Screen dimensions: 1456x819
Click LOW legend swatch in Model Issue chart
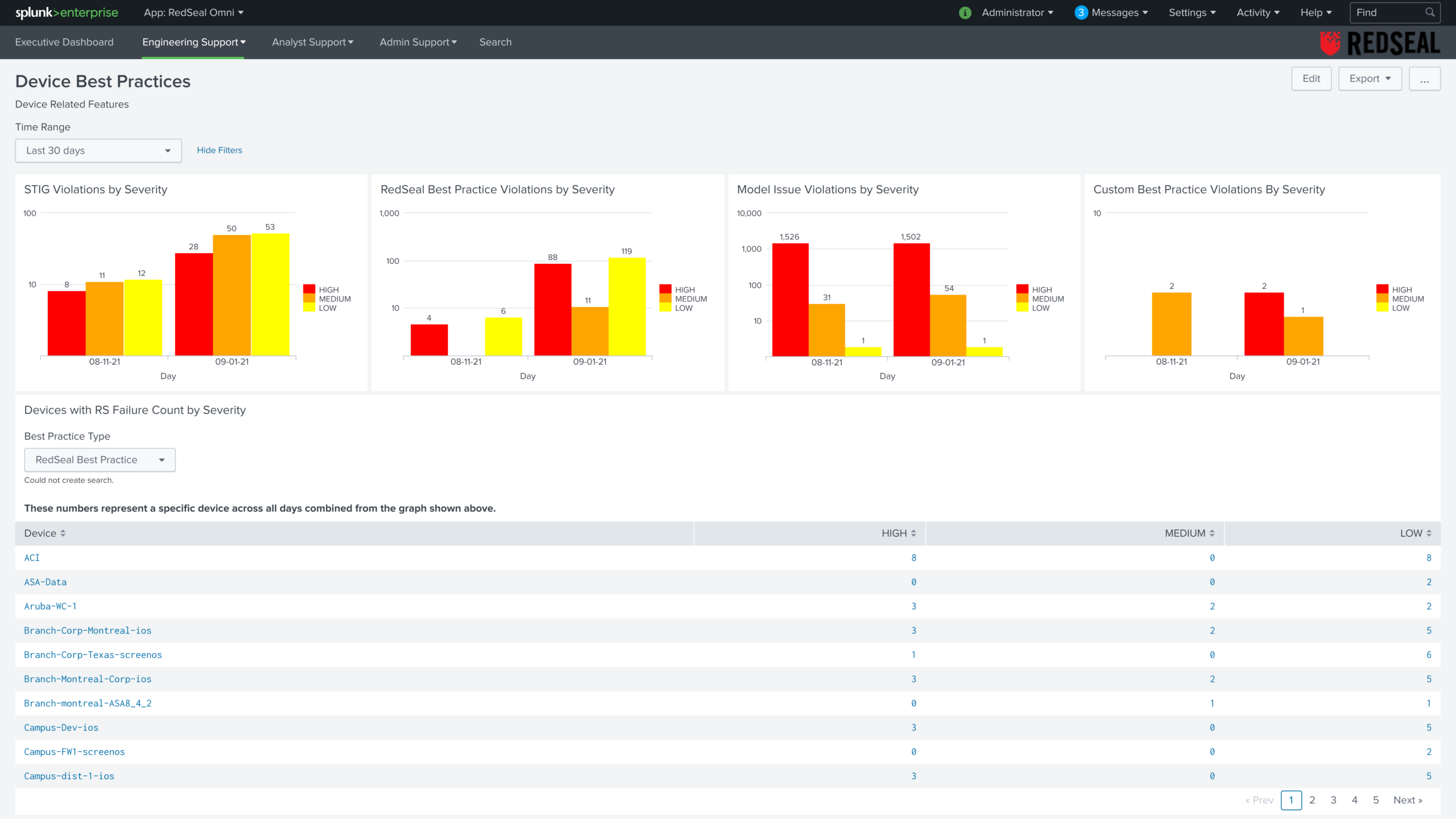[x=1022, y=307]
